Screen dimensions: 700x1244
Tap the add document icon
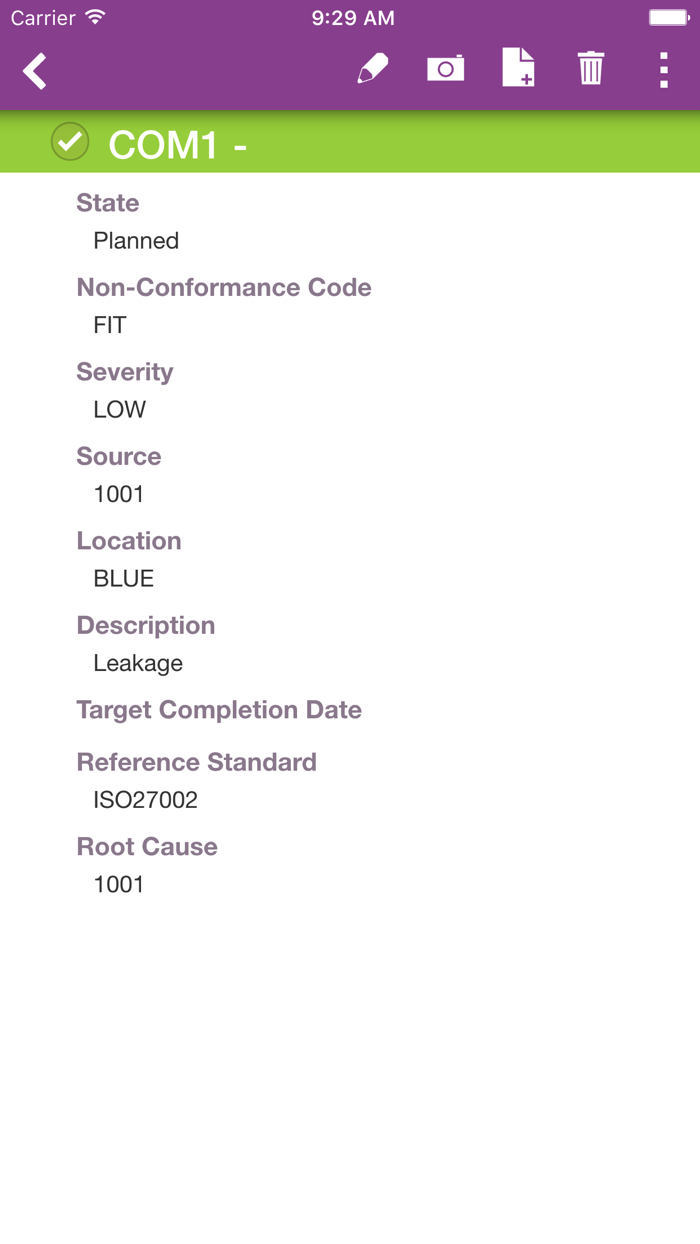[517, 69]
